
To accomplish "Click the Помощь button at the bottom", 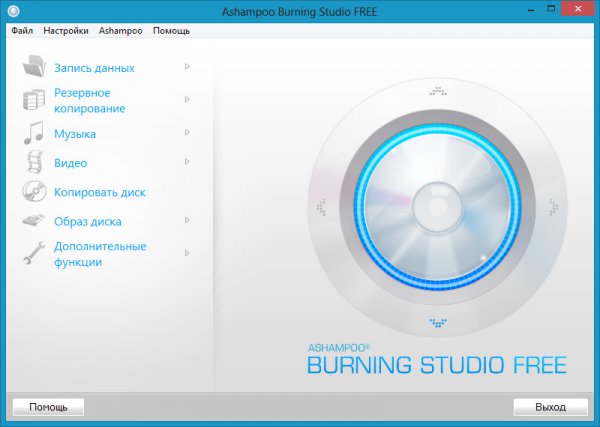I will [x=48, y=407].
